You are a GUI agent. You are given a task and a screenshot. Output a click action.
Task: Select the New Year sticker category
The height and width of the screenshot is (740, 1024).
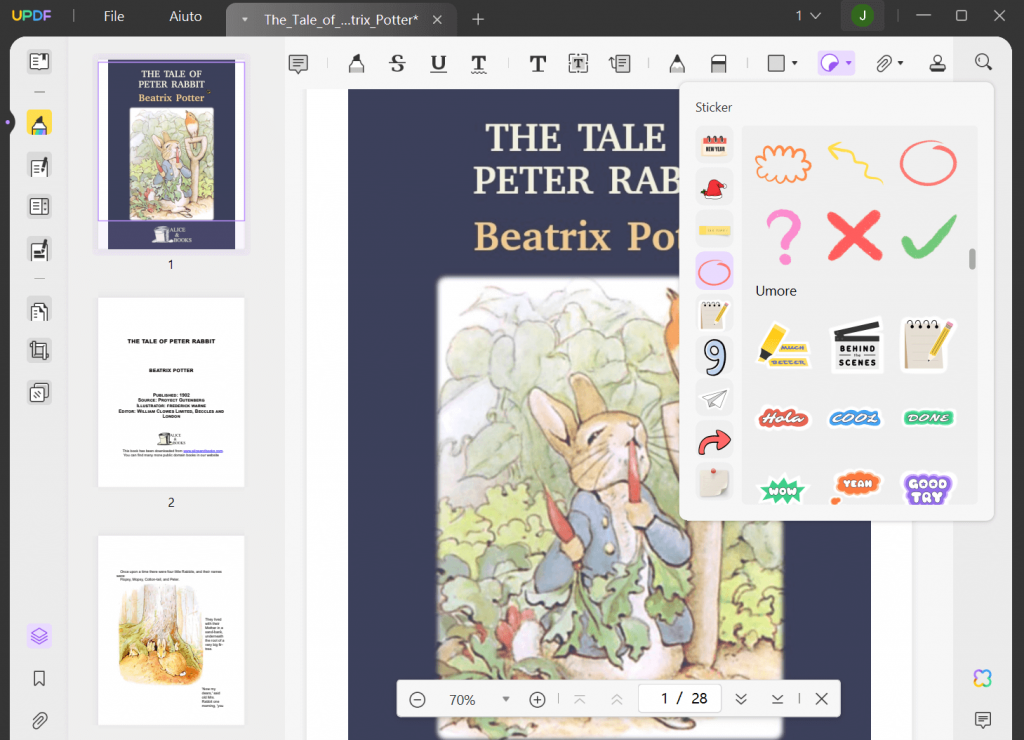tap(714, 145)
